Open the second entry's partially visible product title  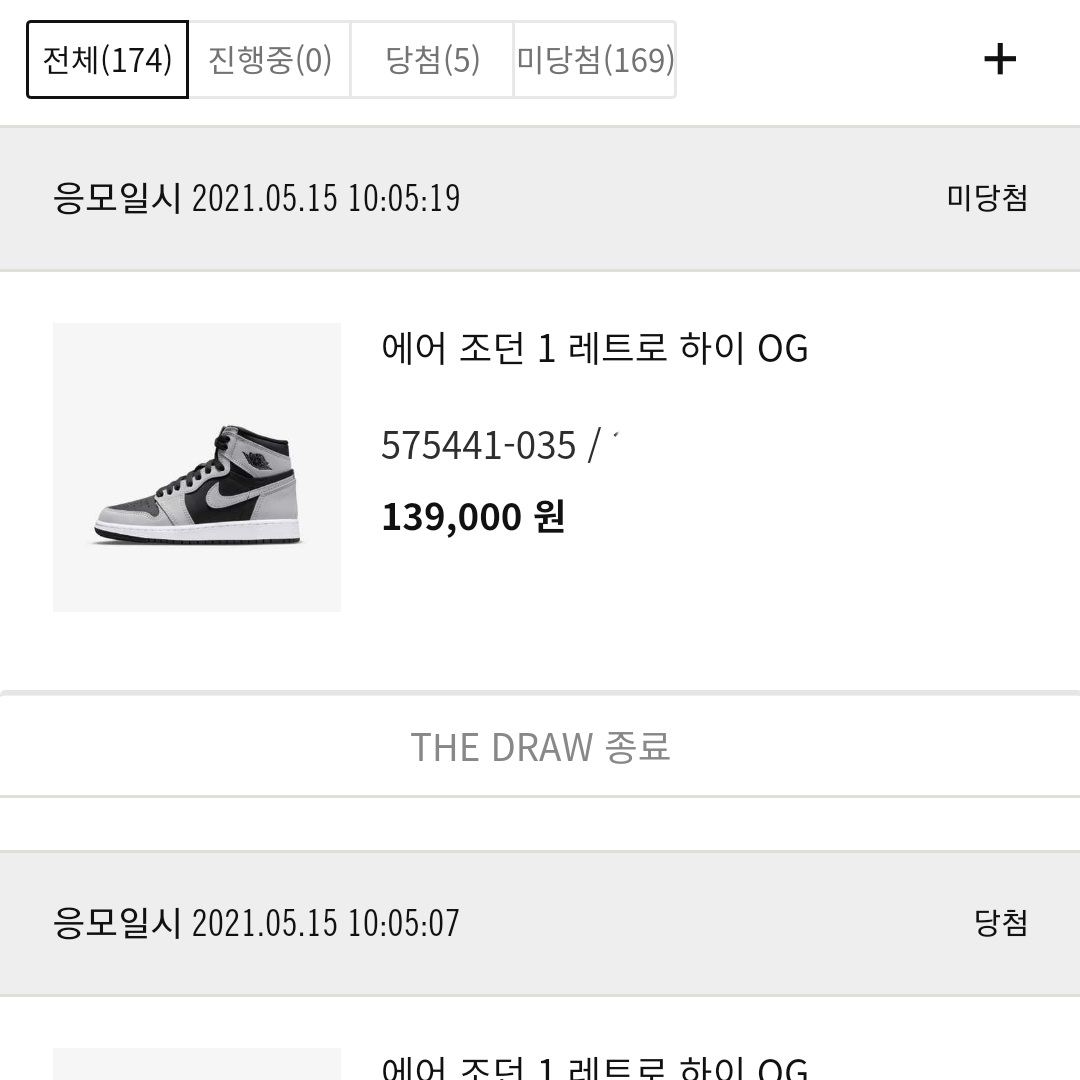pos(595,1066)
